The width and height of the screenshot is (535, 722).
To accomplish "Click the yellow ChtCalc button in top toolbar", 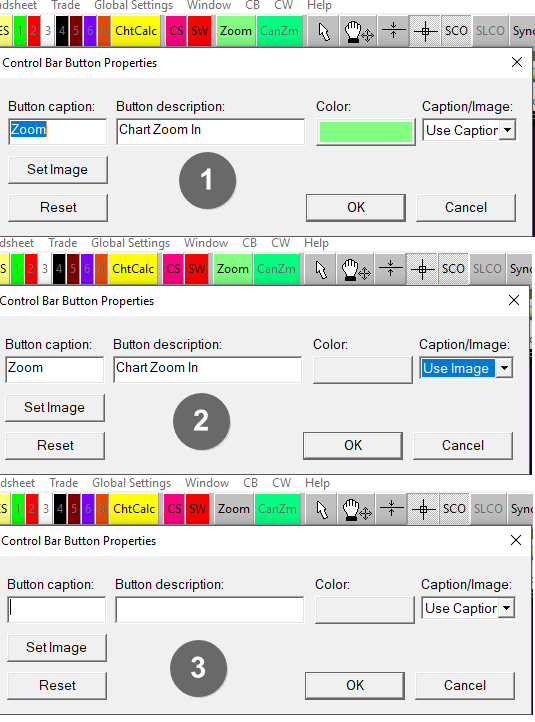I will pos(136,31).
